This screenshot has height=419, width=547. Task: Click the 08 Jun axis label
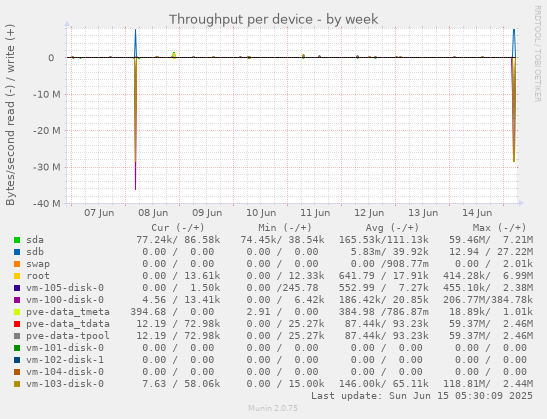coord(153,213)
